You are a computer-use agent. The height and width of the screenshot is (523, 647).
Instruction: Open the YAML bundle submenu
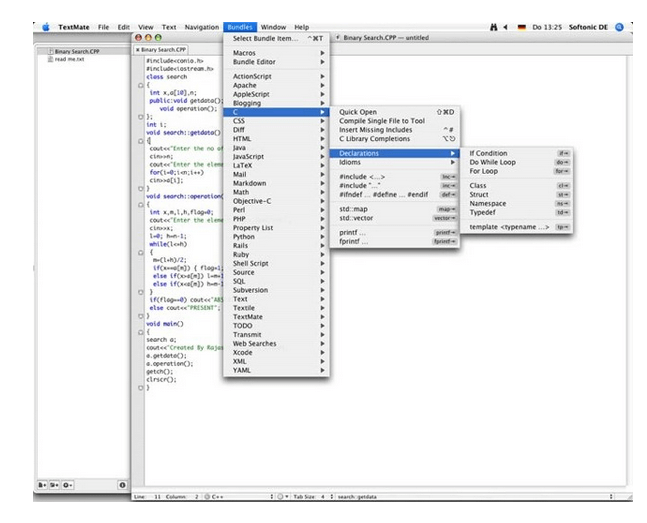pos(276,370)
